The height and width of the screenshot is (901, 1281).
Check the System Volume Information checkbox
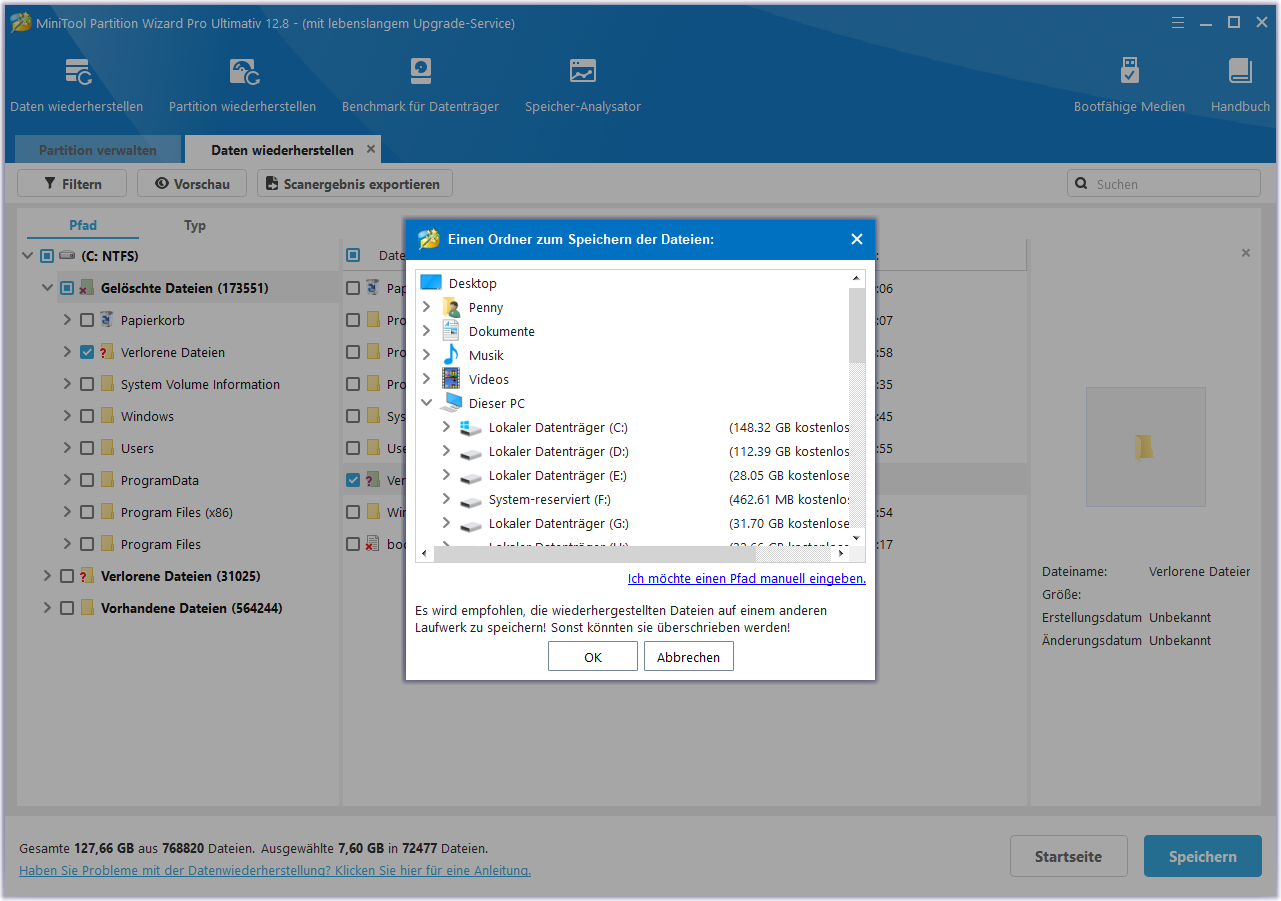[86, 384]
